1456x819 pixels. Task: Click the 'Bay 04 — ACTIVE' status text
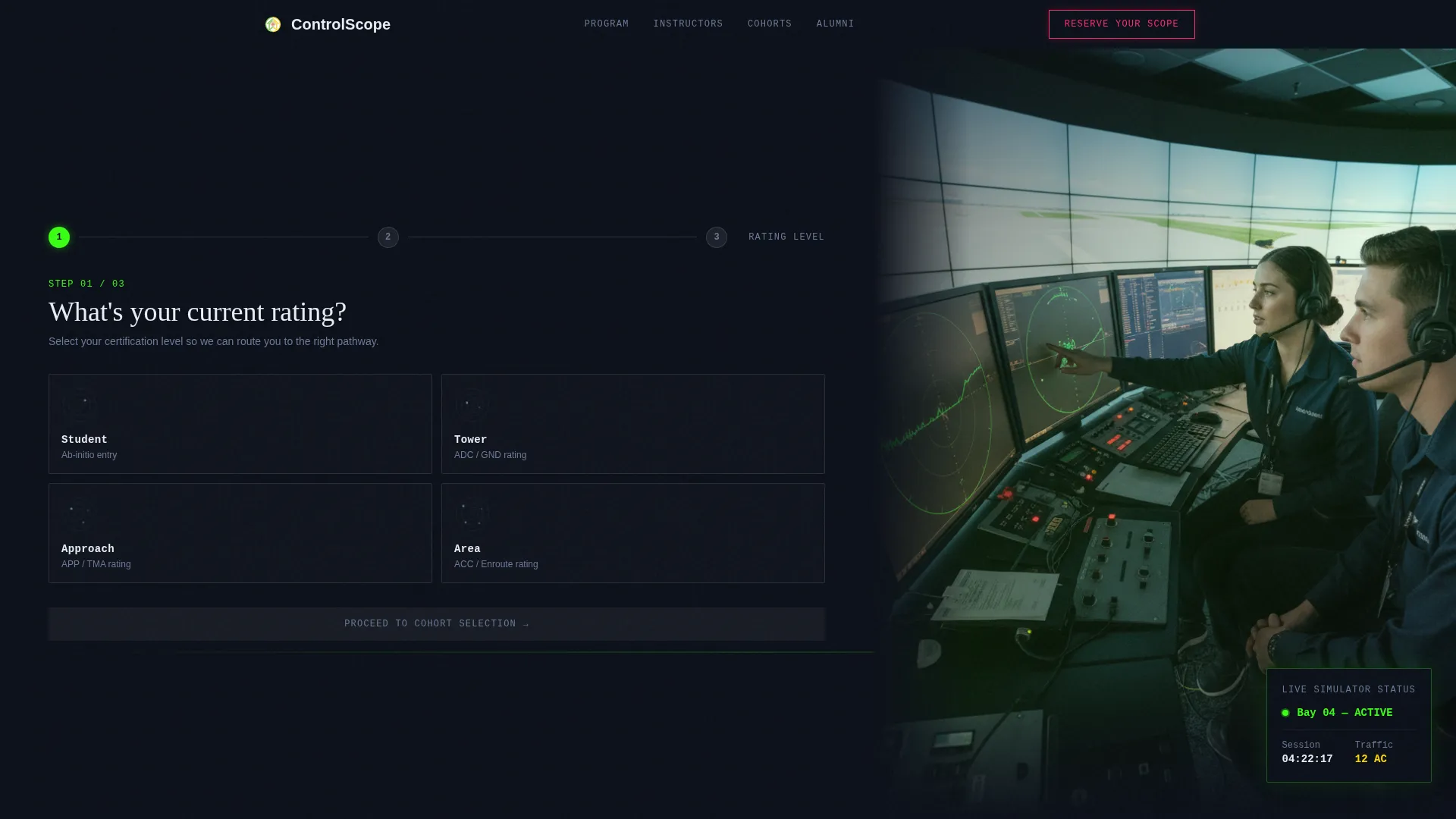click(x=1345, y=713)
